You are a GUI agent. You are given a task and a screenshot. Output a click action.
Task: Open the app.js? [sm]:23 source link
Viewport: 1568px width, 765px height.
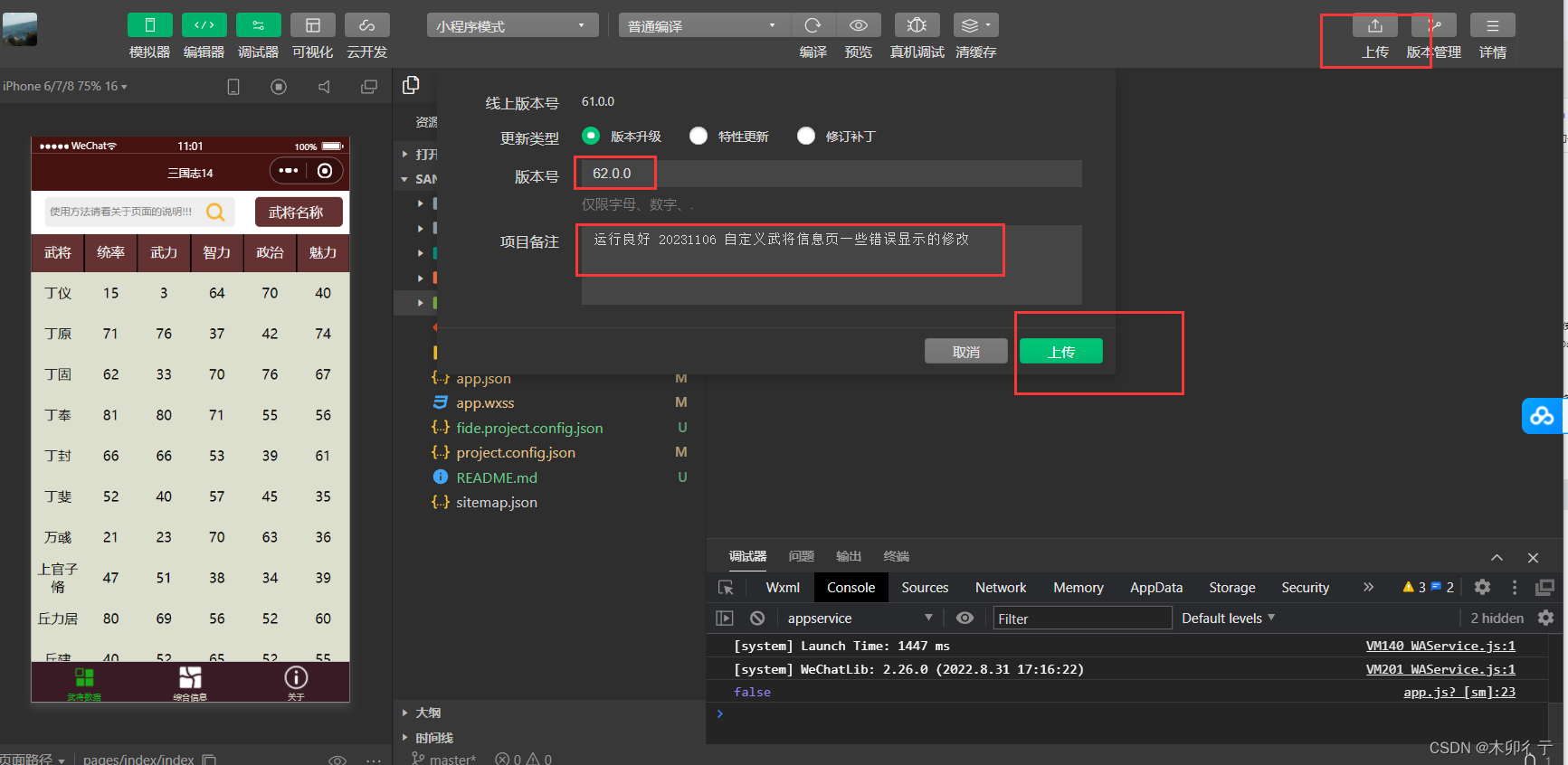[1459, 692]
